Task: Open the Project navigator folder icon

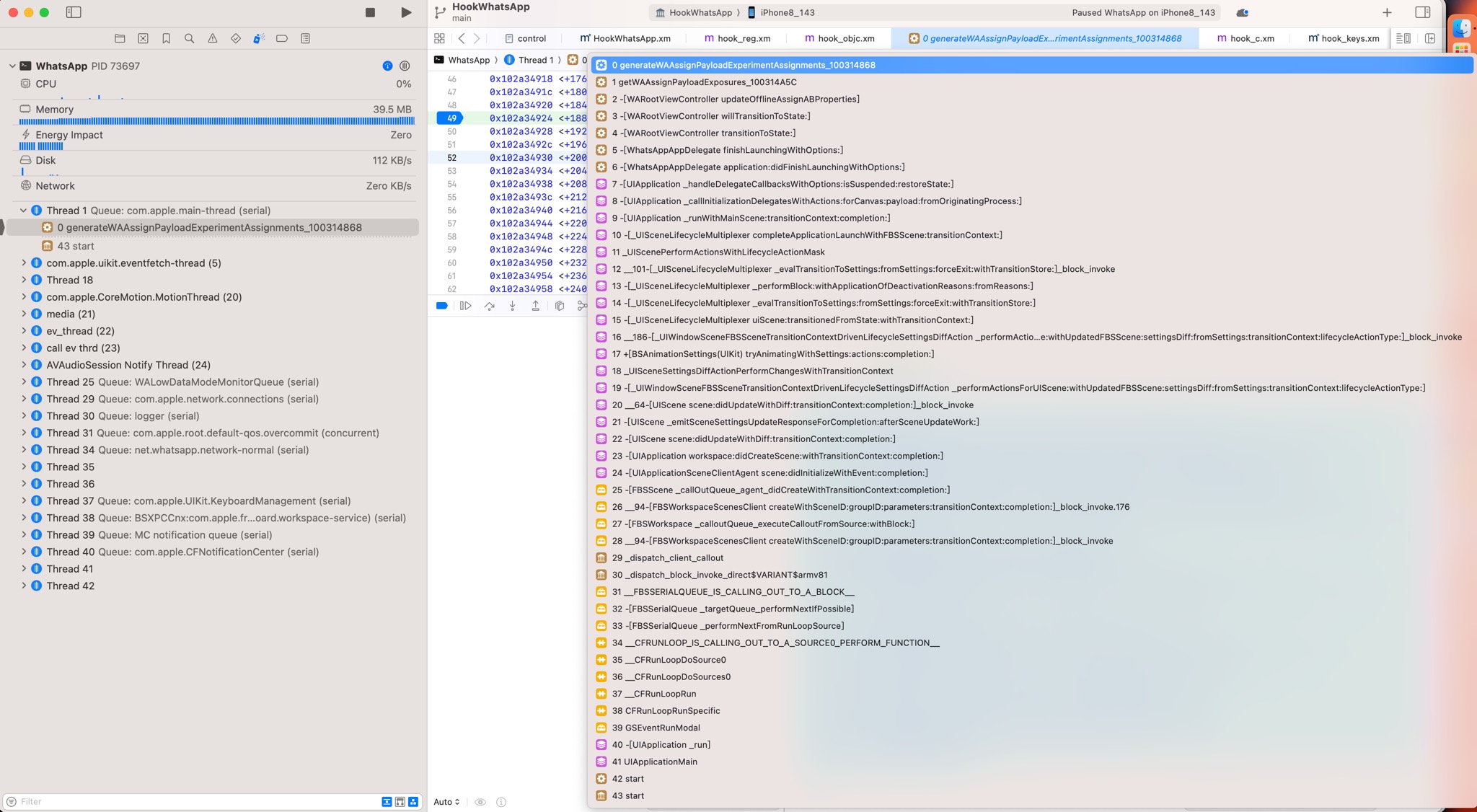Action: pos(120,38)
